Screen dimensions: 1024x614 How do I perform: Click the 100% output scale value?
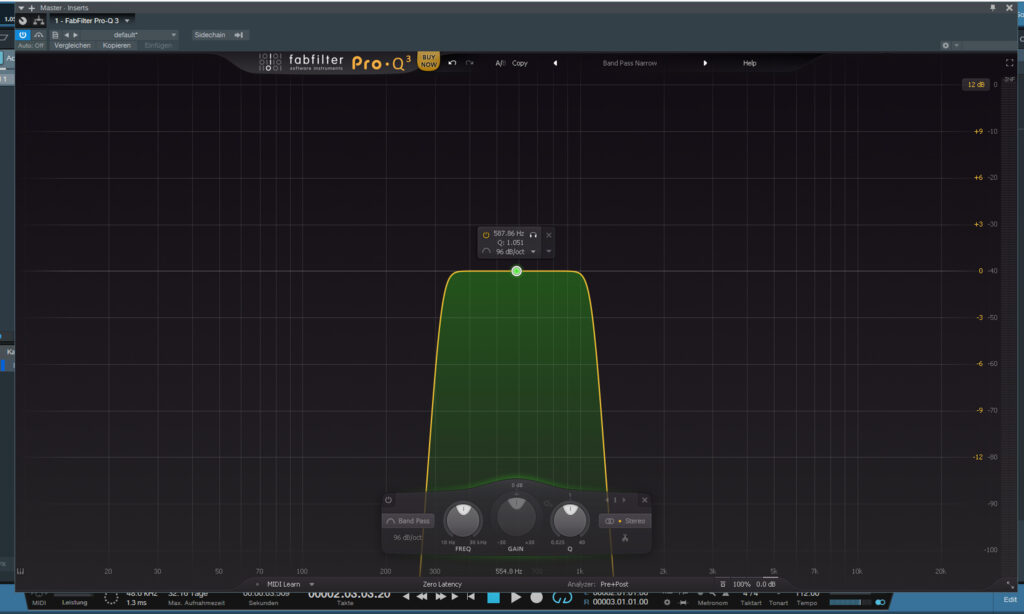(x=741, y=585)
